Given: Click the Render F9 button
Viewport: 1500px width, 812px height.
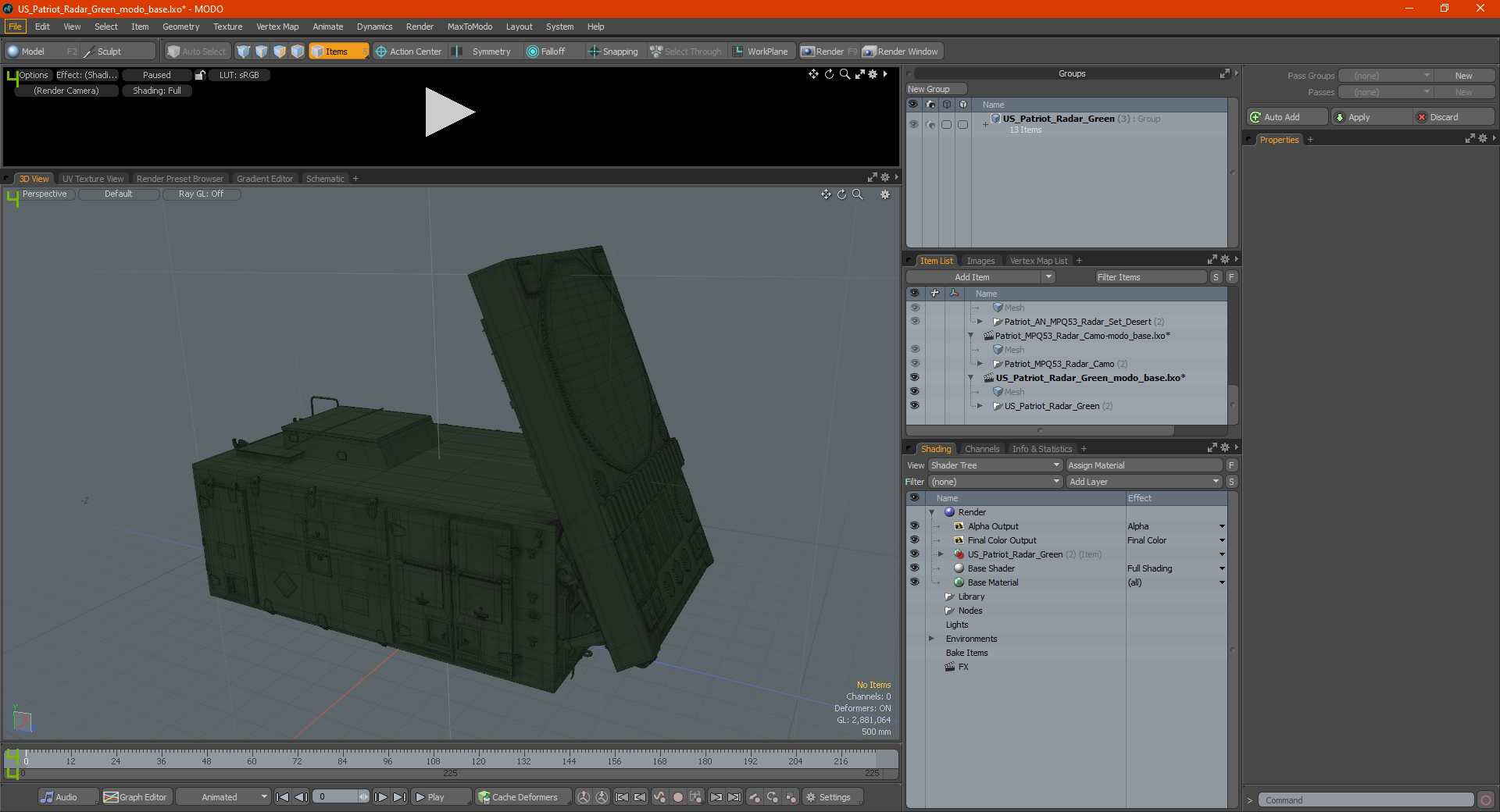Looking at the screenshot, I should (829, 52).
